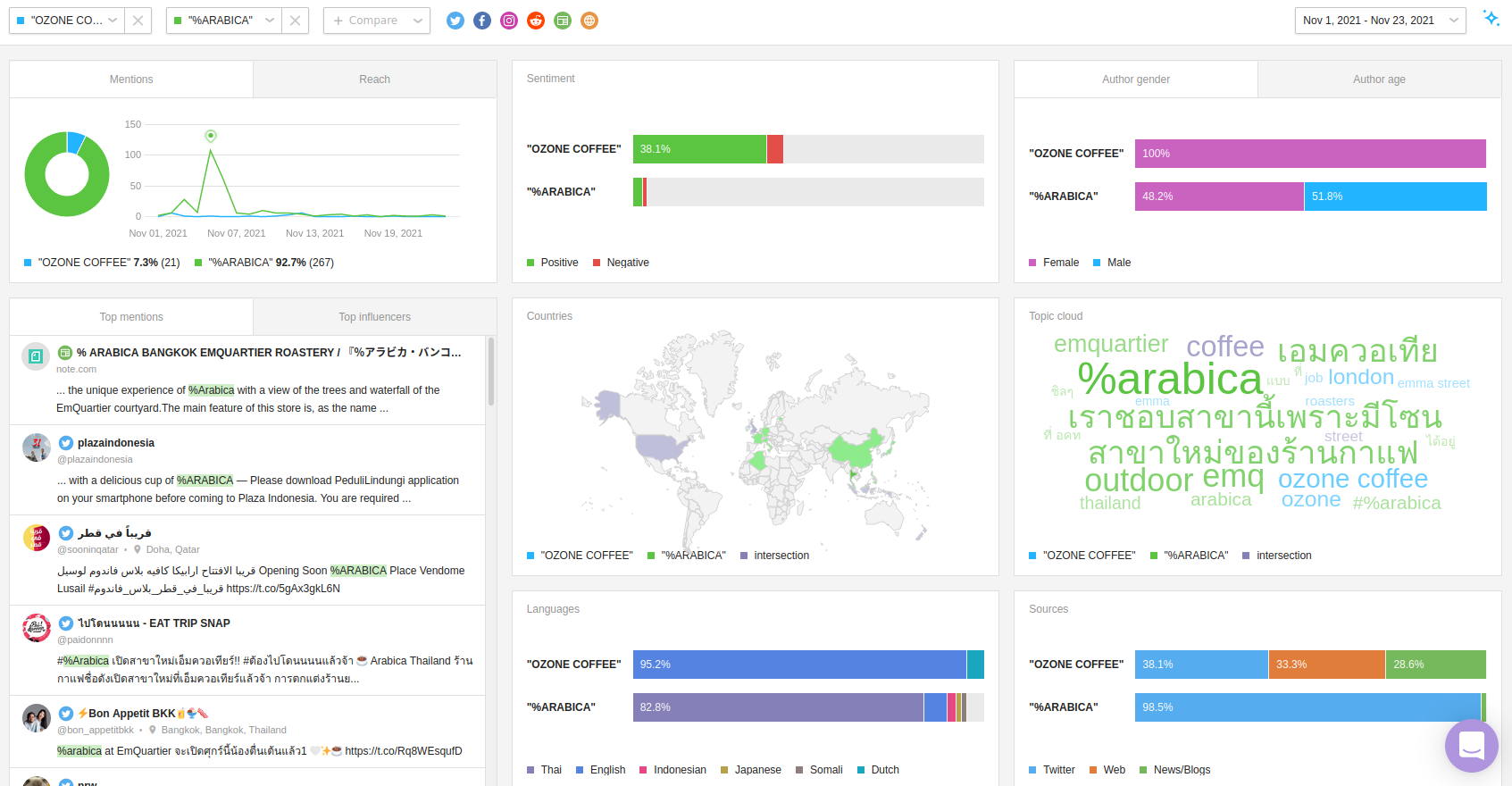Toggle "%ARABICA" 92.7% legend in Mentions chart
This screenshot has width=1512, height=786.
click(x=264, y=263)
